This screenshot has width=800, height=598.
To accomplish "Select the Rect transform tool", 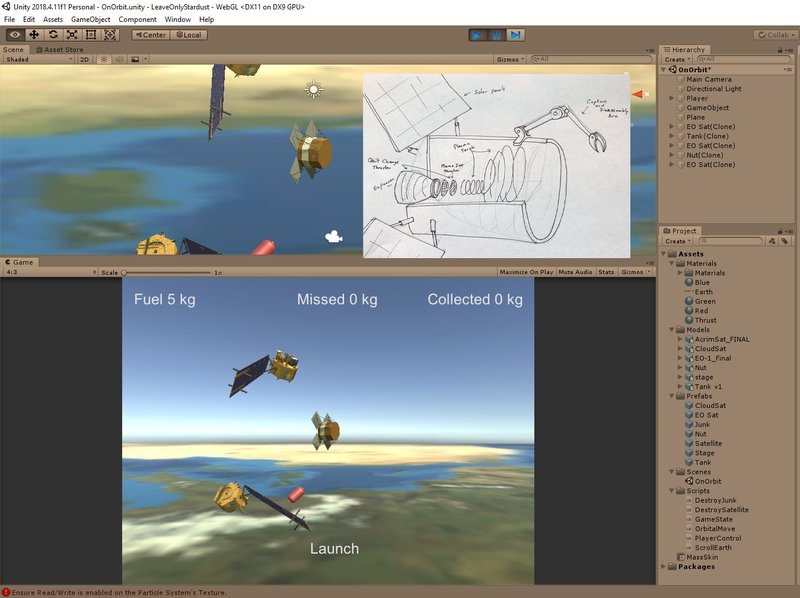I will [x=91, y=34].
